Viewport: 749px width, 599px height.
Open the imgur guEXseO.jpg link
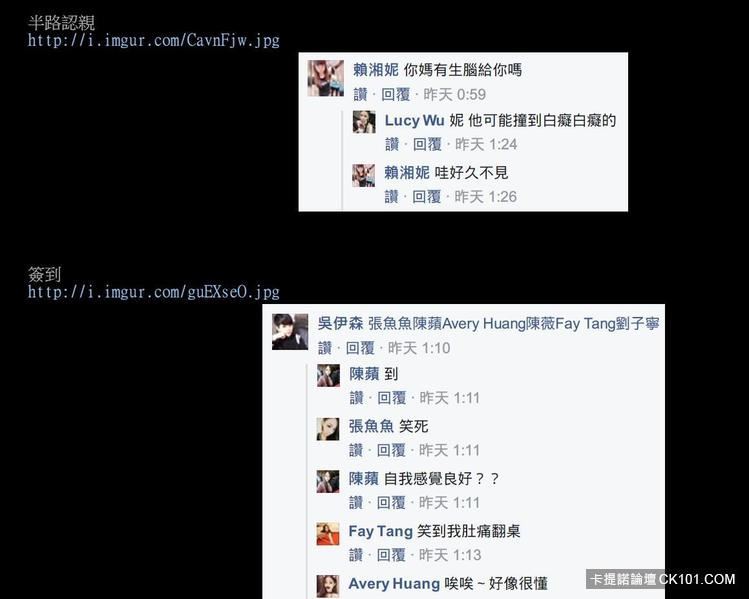tap(153, 292)
